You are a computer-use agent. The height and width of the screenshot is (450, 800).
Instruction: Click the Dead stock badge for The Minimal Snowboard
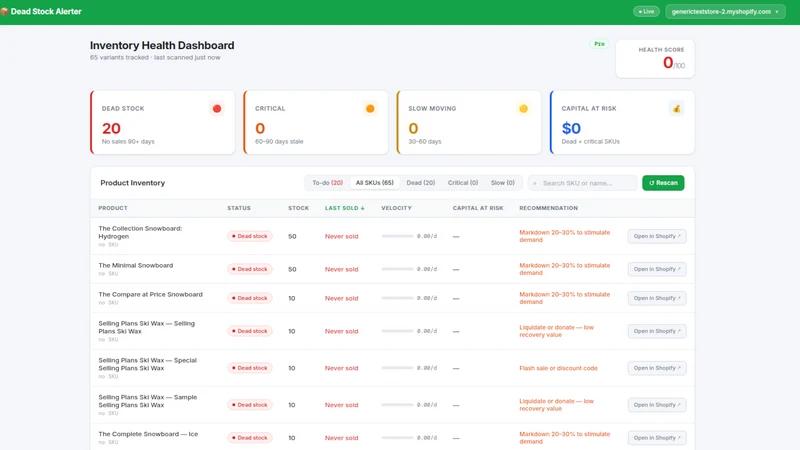coord(250,269)
